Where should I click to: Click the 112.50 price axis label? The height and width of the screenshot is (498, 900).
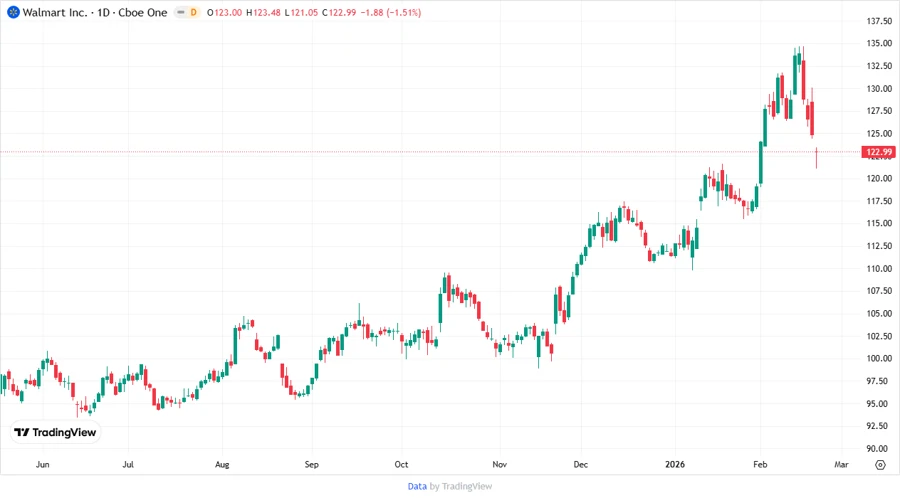[879, 246]
